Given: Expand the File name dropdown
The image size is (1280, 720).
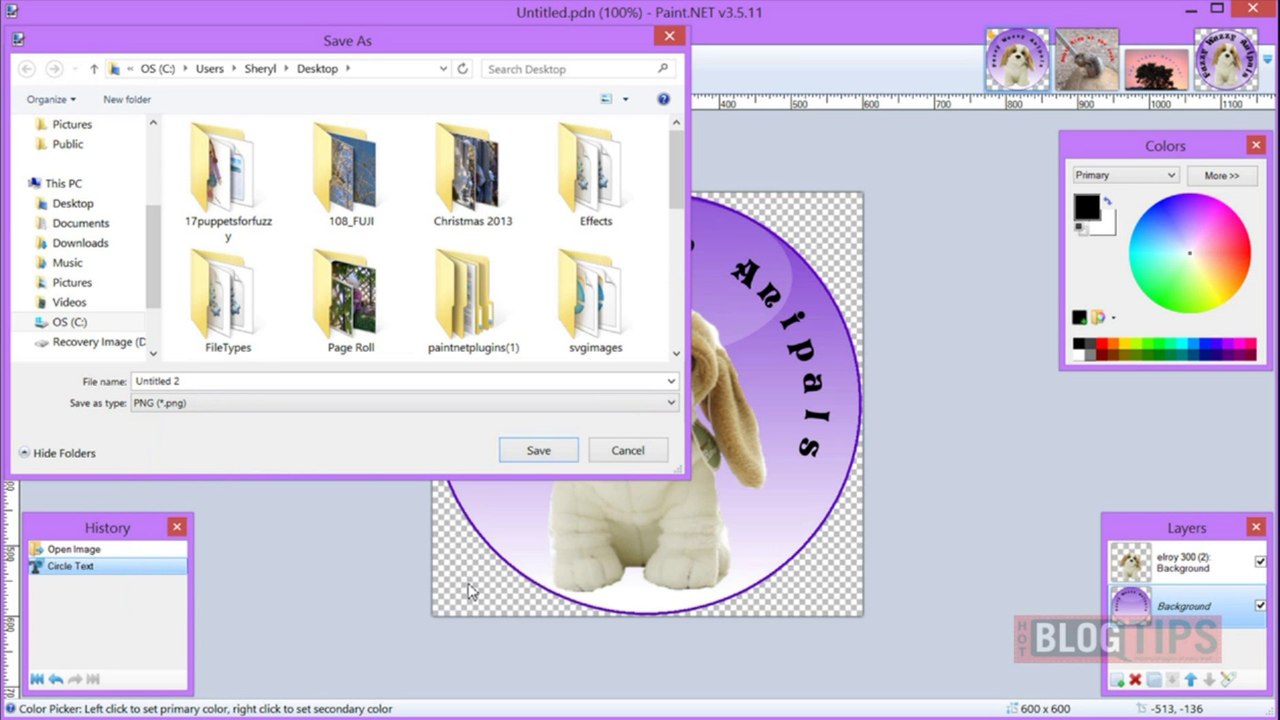Looking at the screenshot, I should [671, 381].
